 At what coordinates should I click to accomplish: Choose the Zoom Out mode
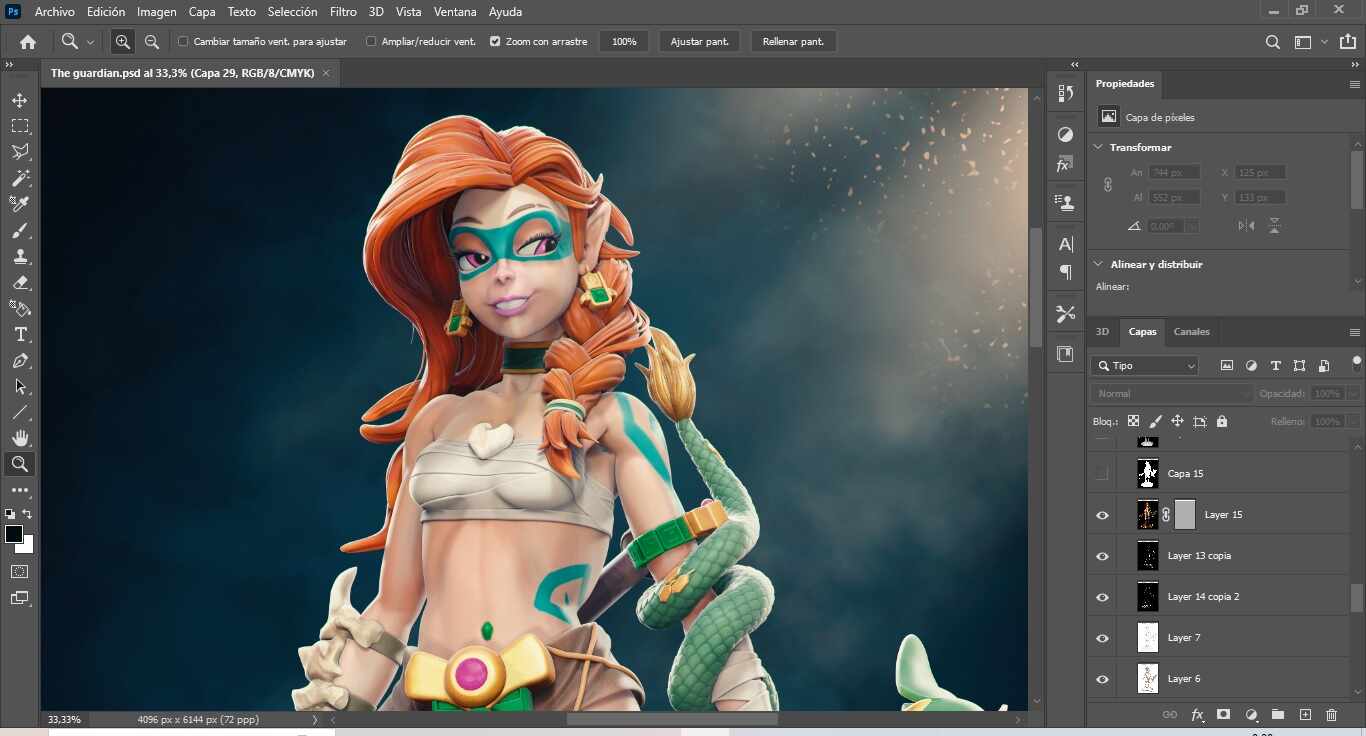pos(152,42)
